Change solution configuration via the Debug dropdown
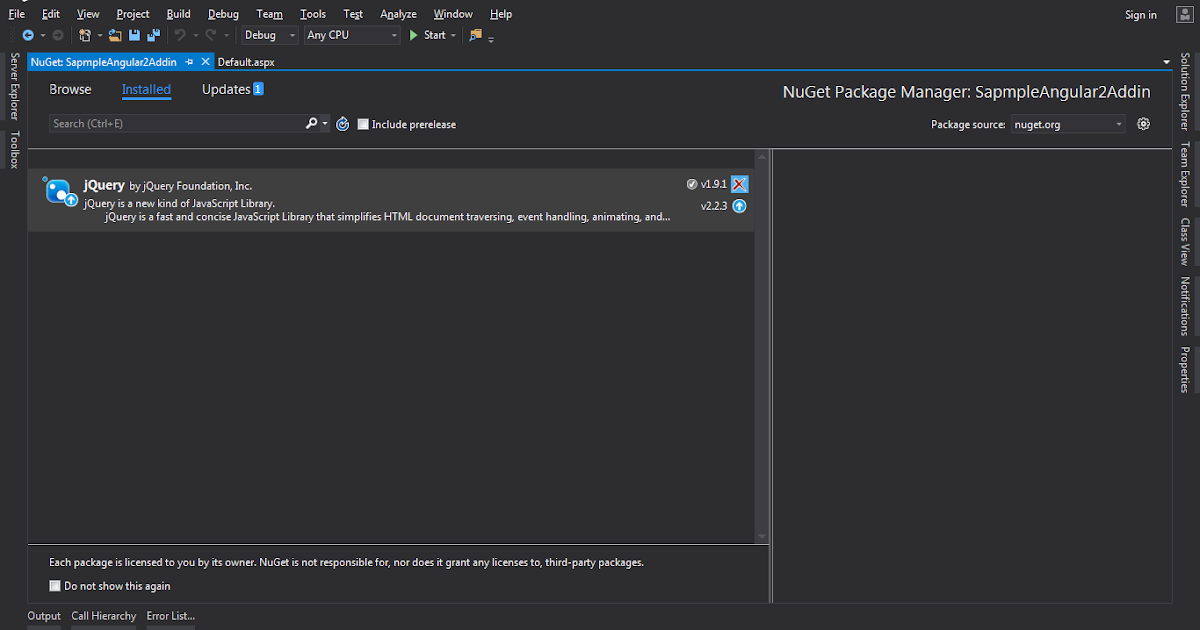 click(268, 34)
